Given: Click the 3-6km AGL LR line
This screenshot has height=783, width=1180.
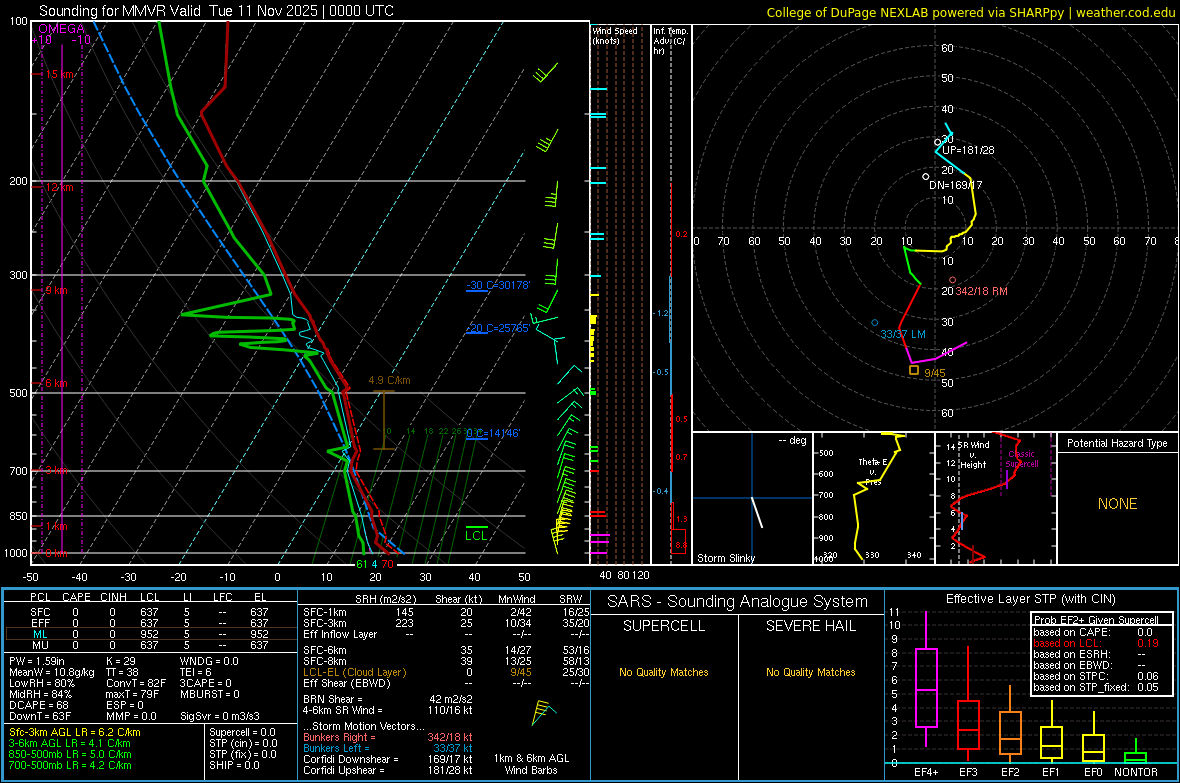Looking at the screenshot, I should click(x=69, y=743).
